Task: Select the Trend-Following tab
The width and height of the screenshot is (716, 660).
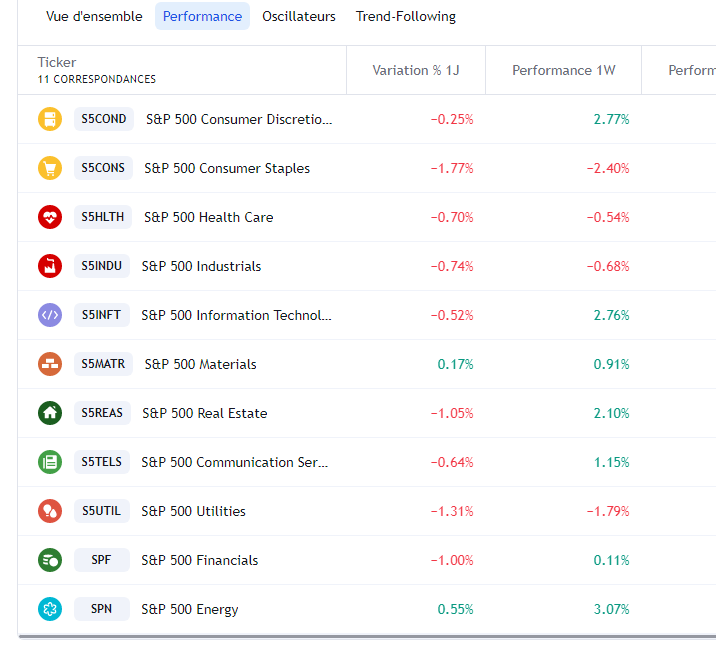Action: [x=406, y=16]
